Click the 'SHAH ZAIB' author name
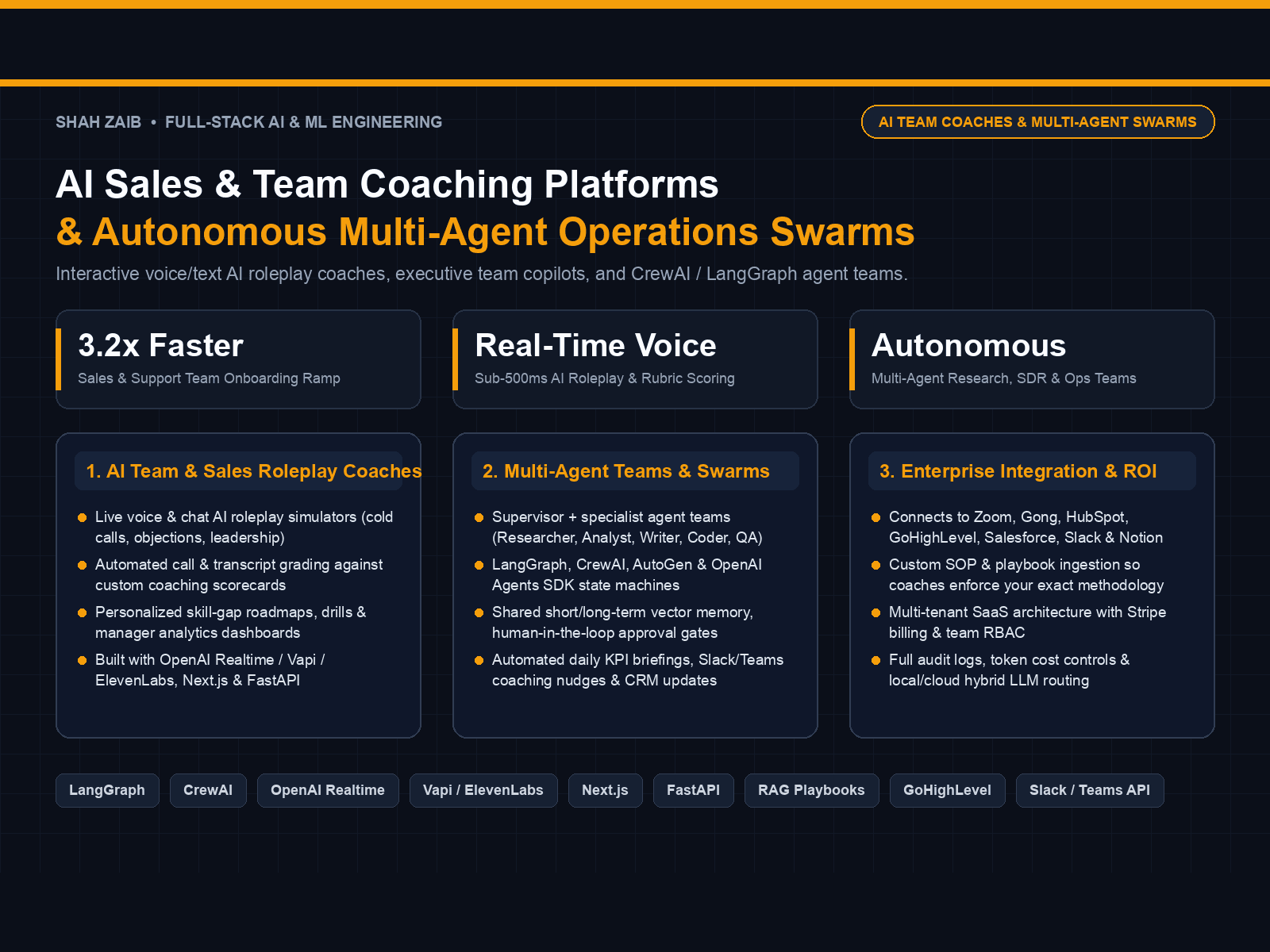Image resolution: width=1270 pixels, height=952 pixels. coord(98,122)
